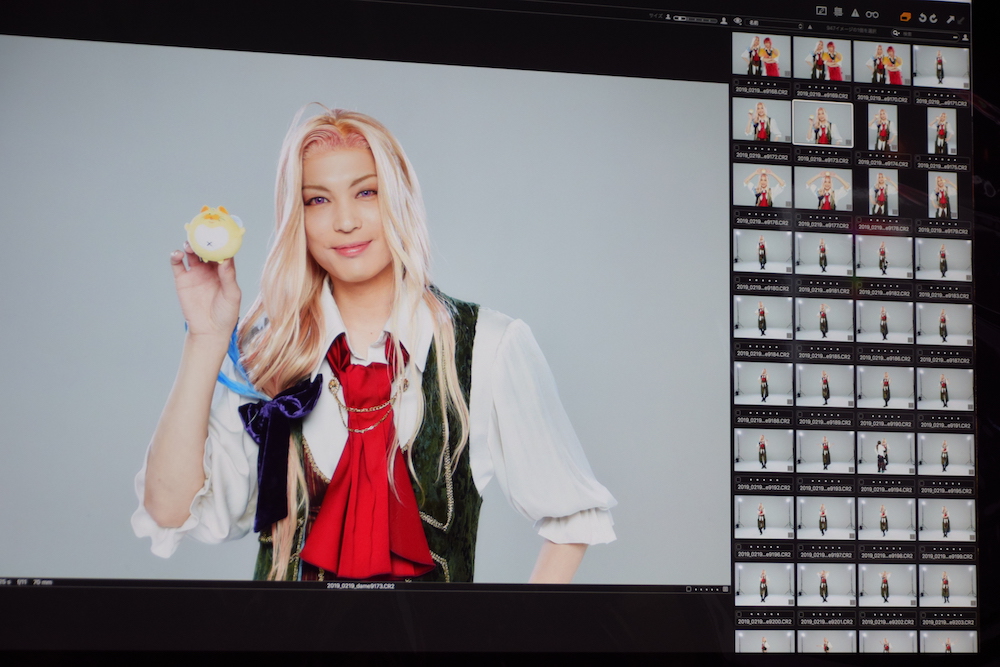Image resolution: width=1000 pixels, height=667 pixels.
Task: Set star rating dots on e9174.CR2
Action: point(884,157)
